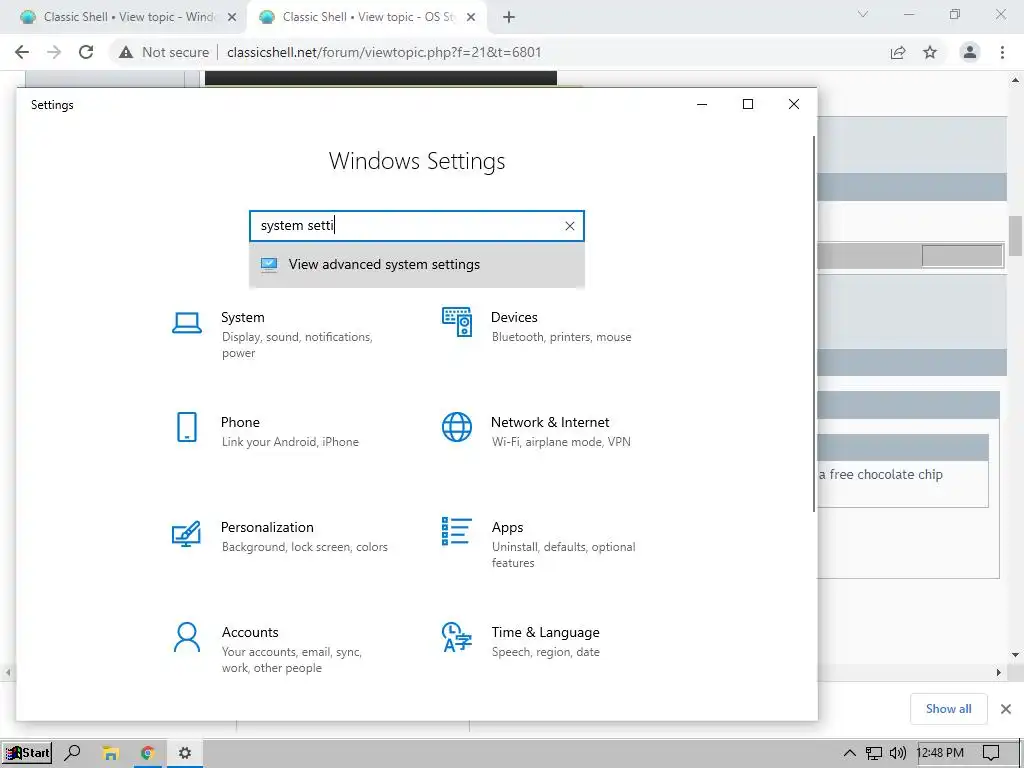Minimize the Settings window
The width and height of the screenshot is (1024, 768).
[x=702, y=104]
